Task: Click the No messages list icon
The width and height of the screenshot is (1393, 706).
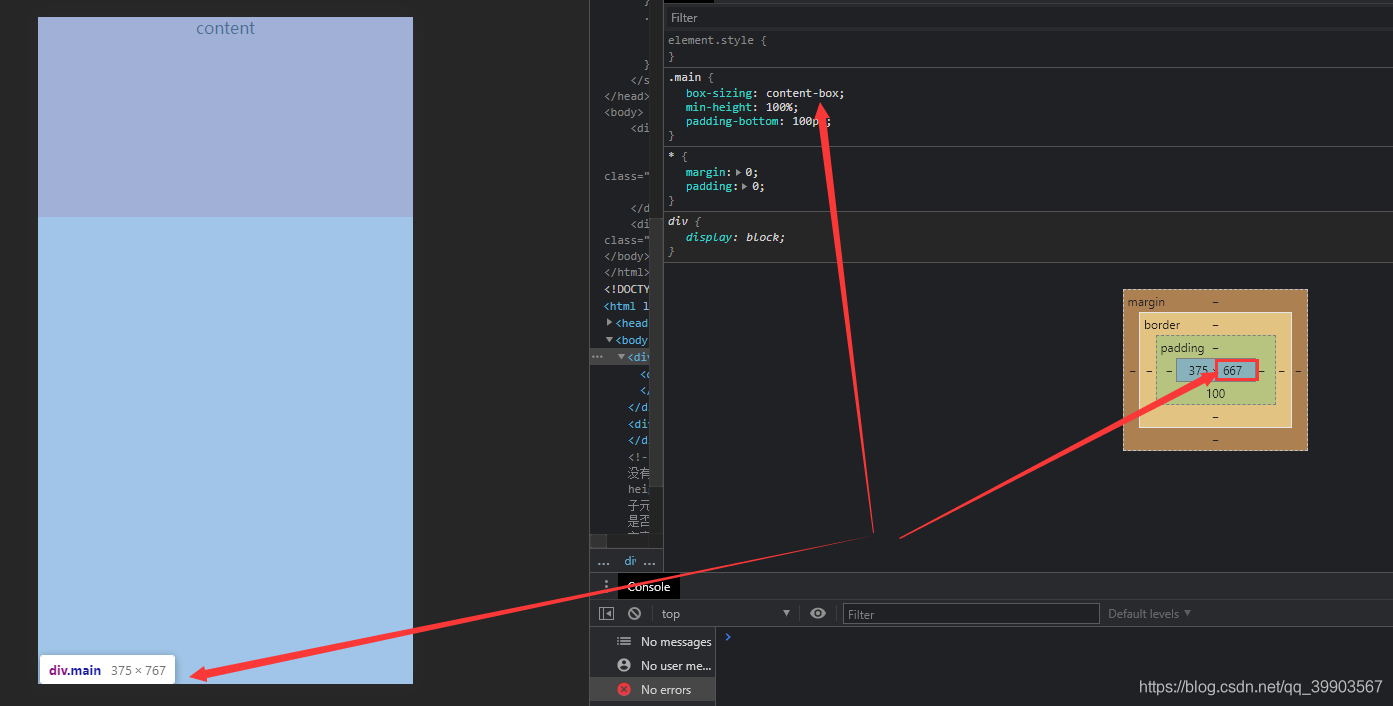Action: point(624,641)
